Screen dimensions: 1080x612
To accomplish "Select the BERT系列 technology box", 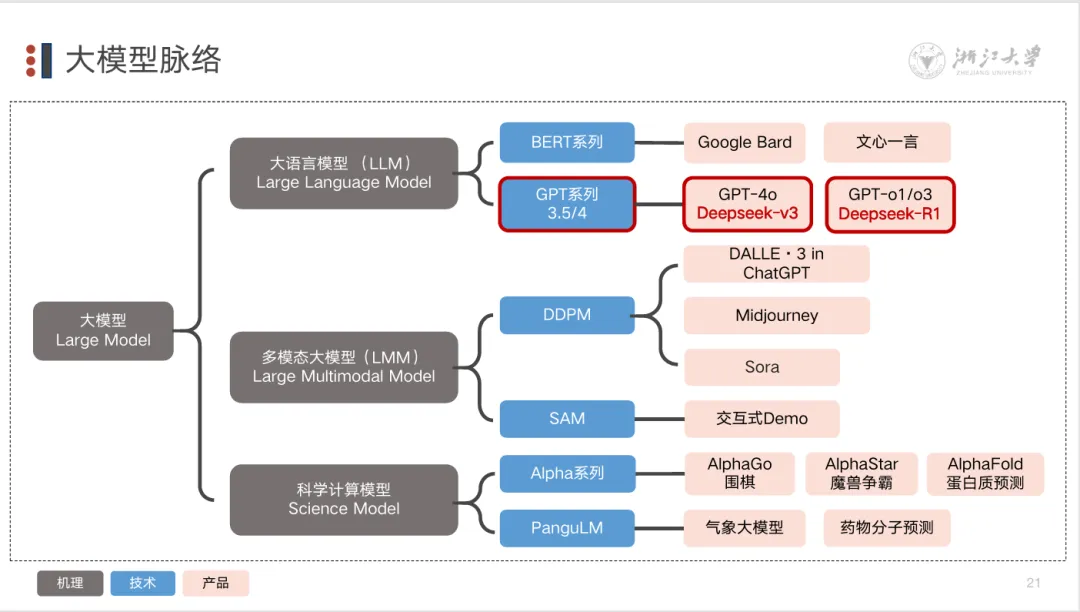I will coord(567,142).
